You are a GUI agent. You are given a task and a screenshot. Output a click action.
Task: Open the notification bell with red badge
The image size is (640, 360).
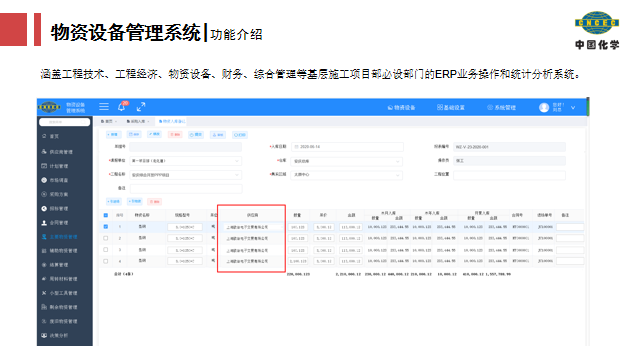coord(122,107)
